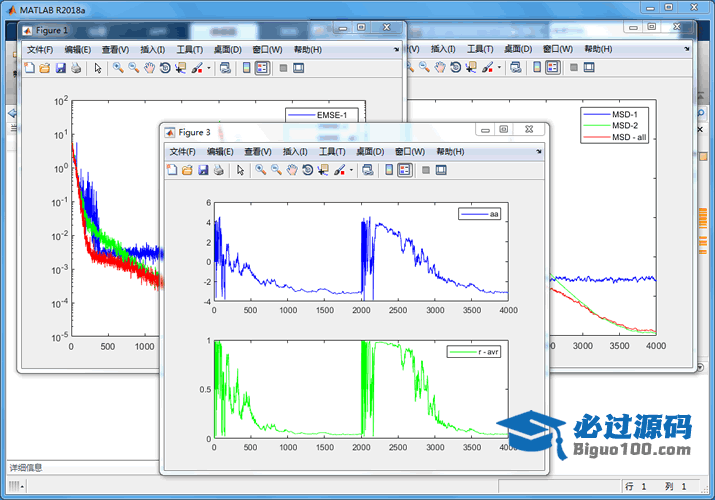Viewport: 715px width, 500px height.
Task: Save Figure 3 using the floppy disk icon
Action: click(203, 170)
